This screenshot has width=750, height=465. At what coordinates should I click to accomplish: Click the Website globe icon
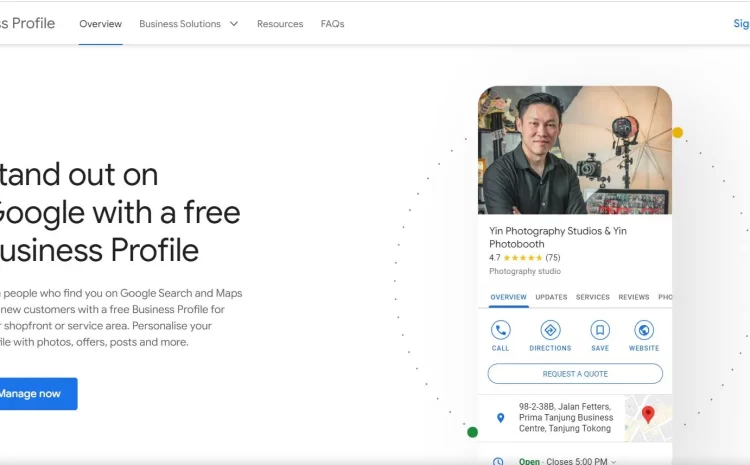tap(644, 330)
